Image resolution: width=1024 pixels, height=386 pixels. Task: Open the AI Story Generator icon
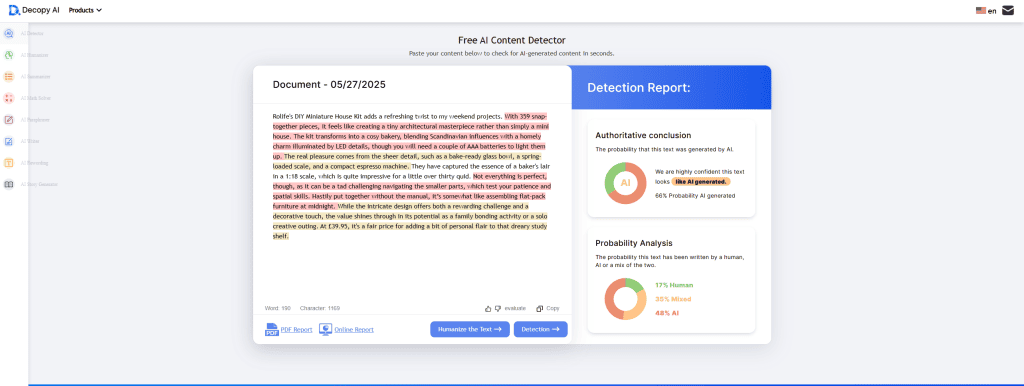[9, 184]
